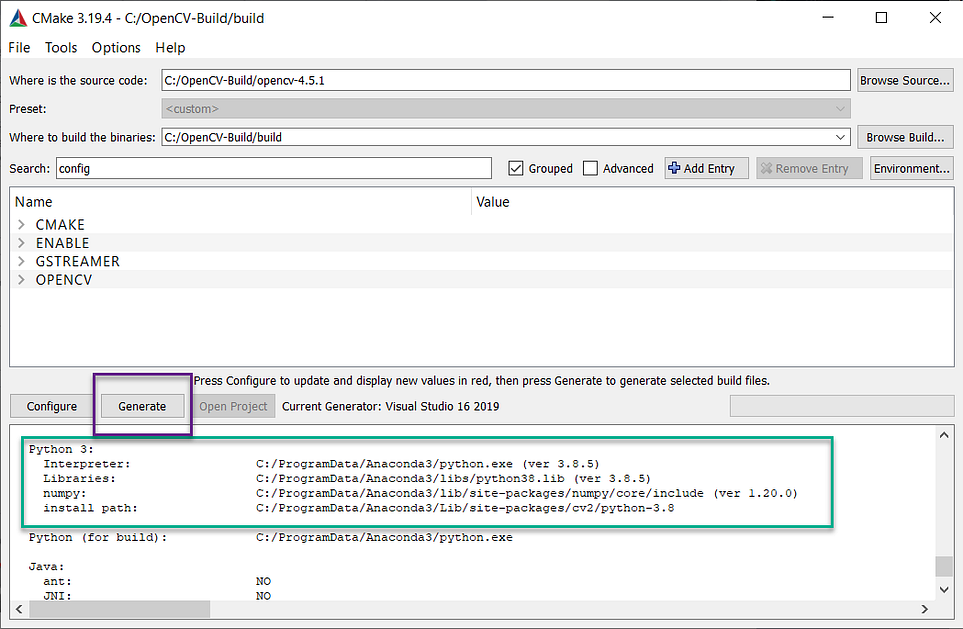Click the output log scroll up arrow
Screen dimensions: 963x629
(x=944, y=435)
